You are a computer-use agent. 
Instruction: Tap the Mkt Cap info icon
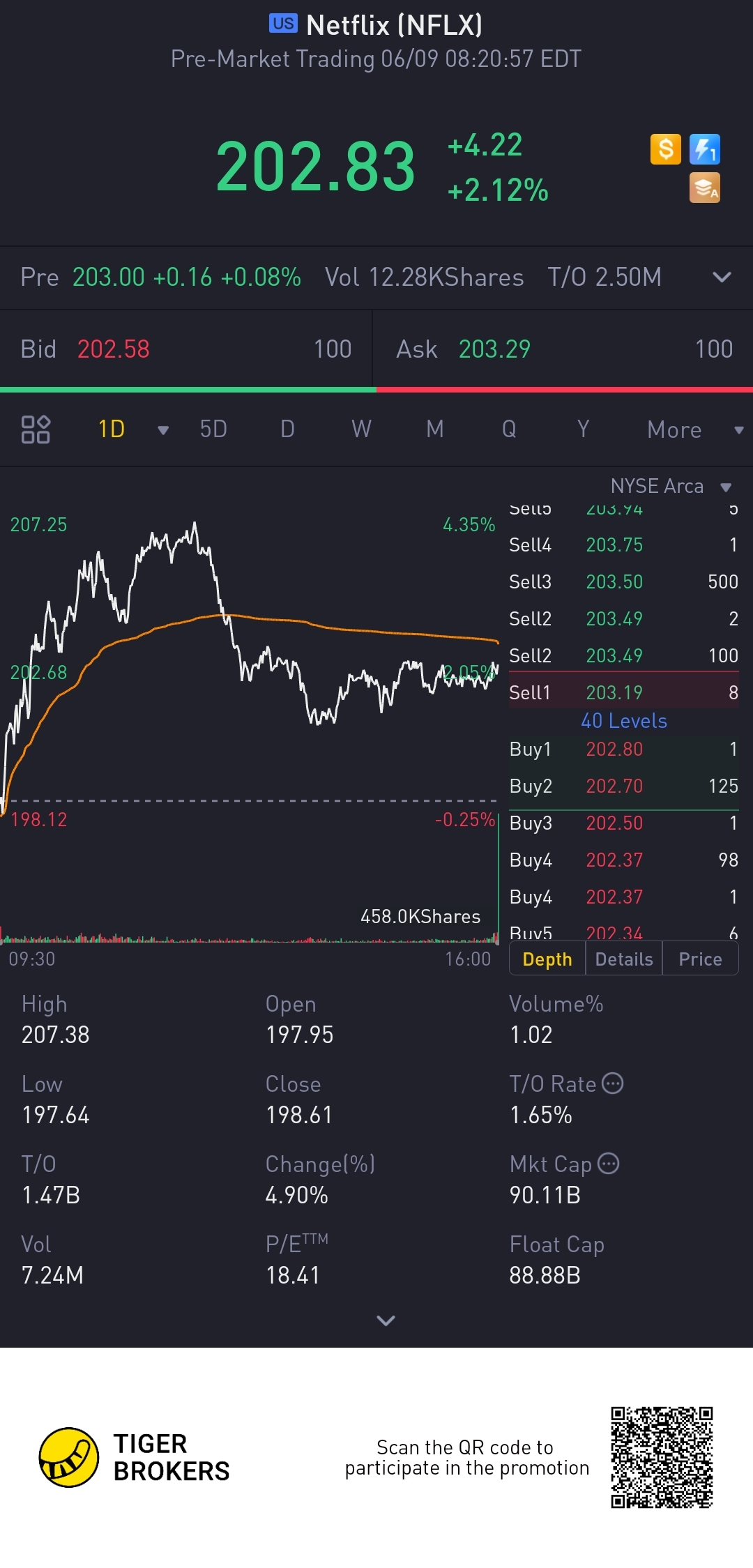click(x=609, y=1164)
